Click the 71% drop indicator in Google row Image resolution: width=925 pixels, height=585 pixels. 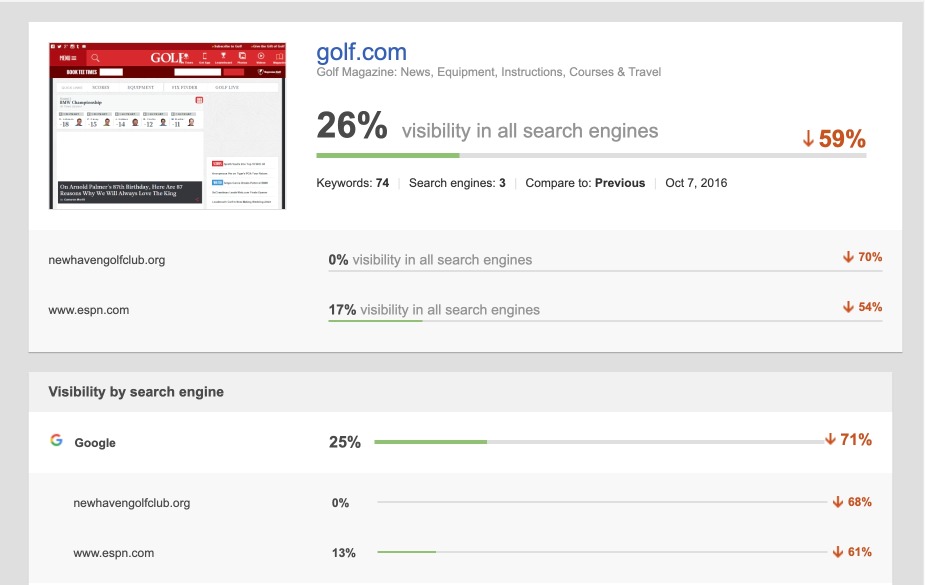848,439
